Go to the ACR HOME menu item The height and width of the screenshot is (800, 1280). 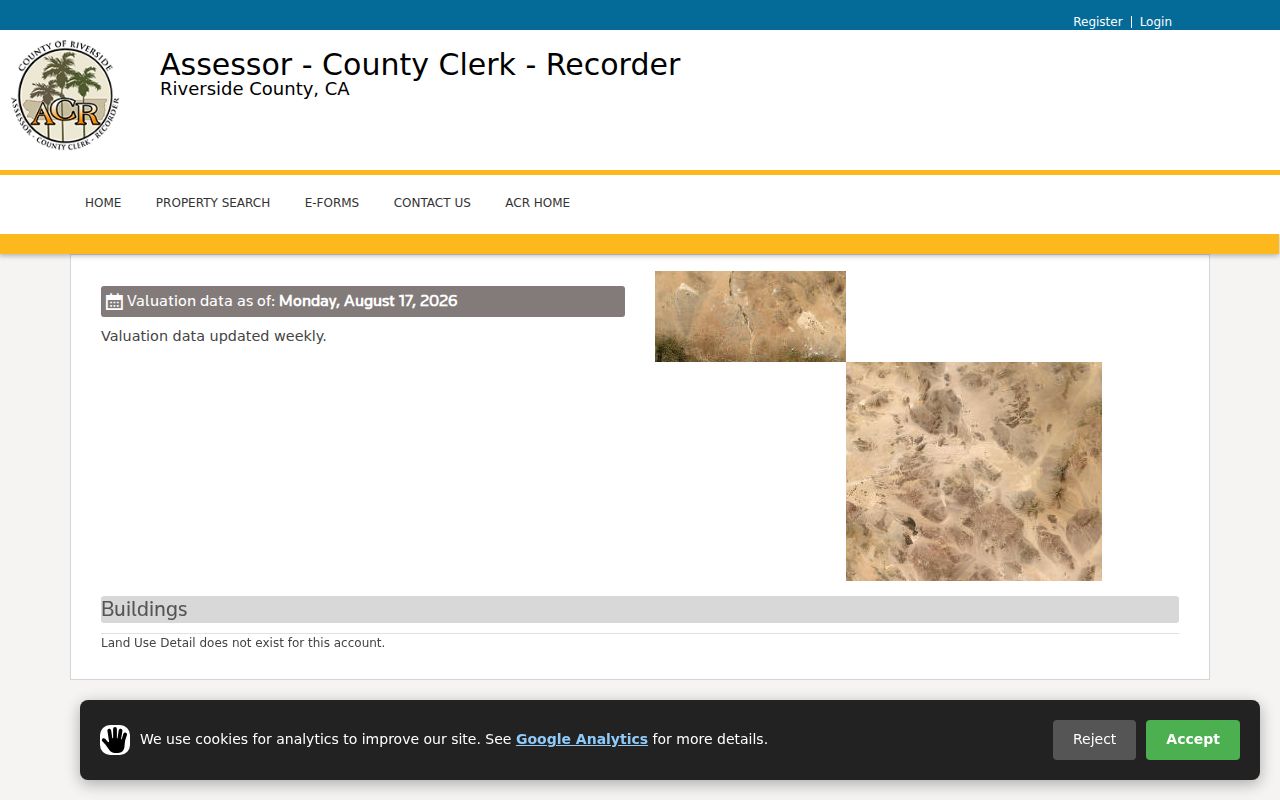[x=537, y=202]
